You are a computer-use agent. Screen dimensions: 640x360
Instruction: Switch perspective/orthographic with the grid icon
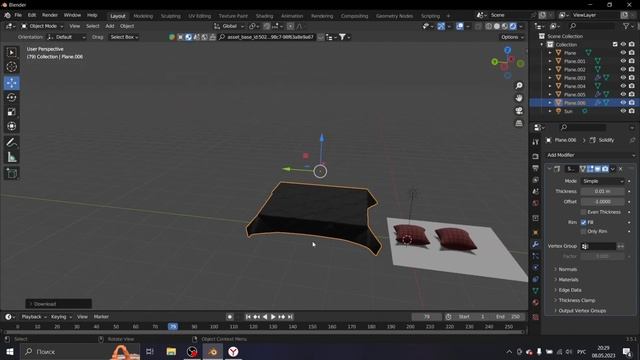coord(519,123)
